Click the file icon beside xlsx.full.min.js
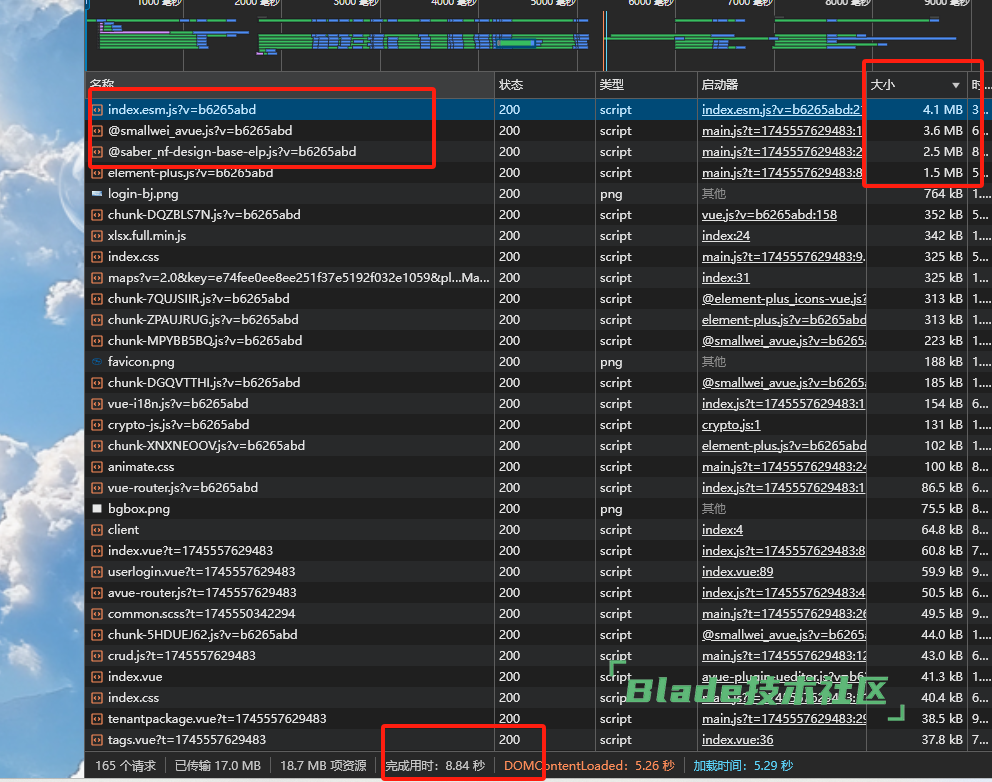 pyautogui.click(x=97, y=236)
